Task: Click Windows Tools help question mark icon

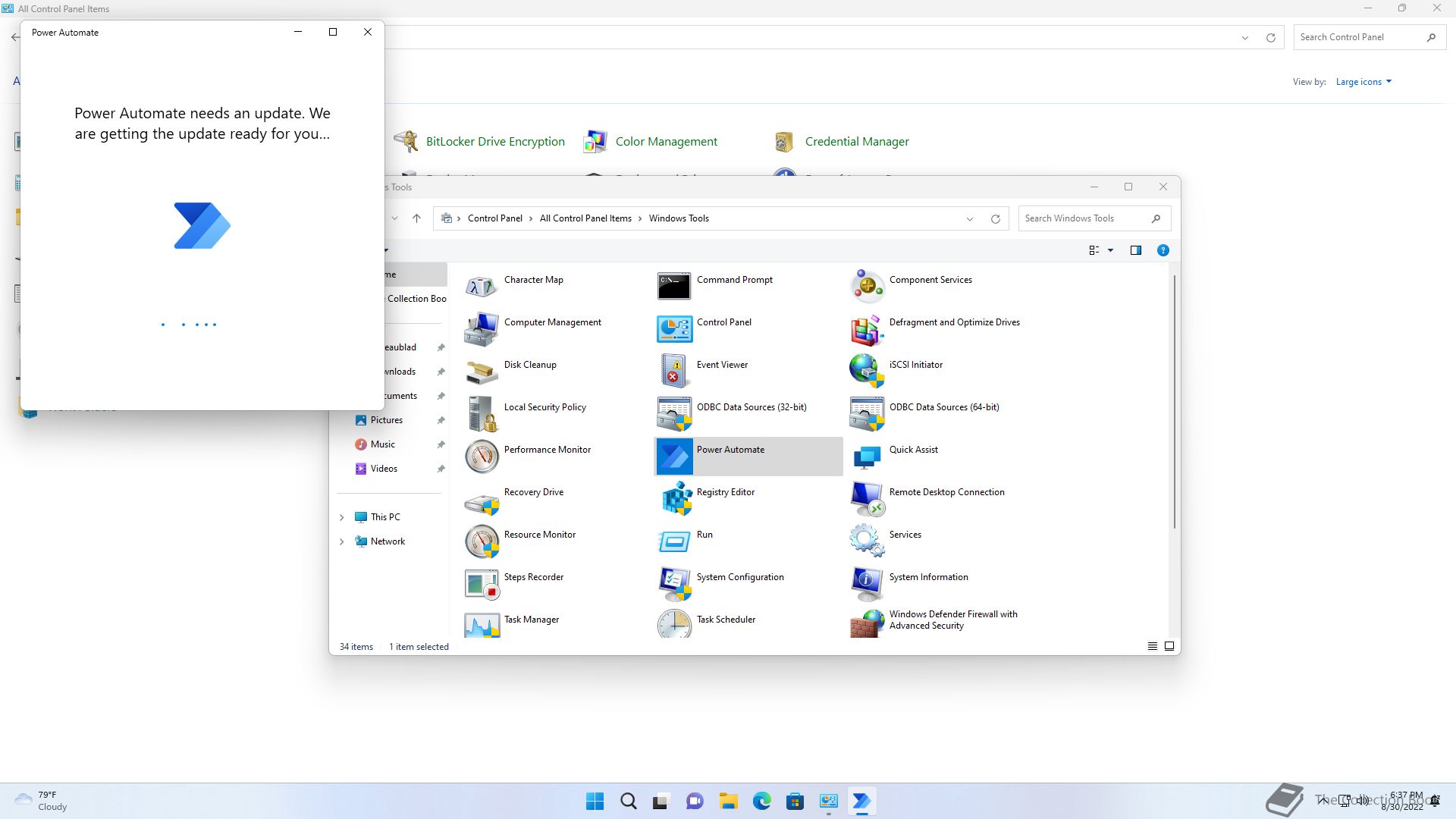Action: point(1163,250)
